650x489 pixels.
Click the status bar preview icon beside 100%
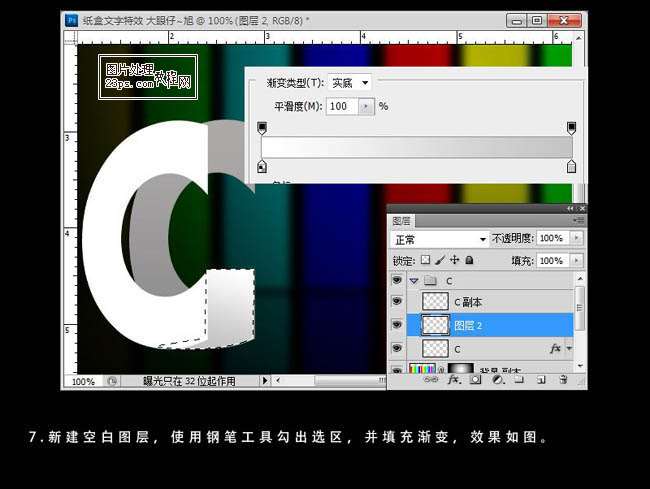[x=112, y=381]
